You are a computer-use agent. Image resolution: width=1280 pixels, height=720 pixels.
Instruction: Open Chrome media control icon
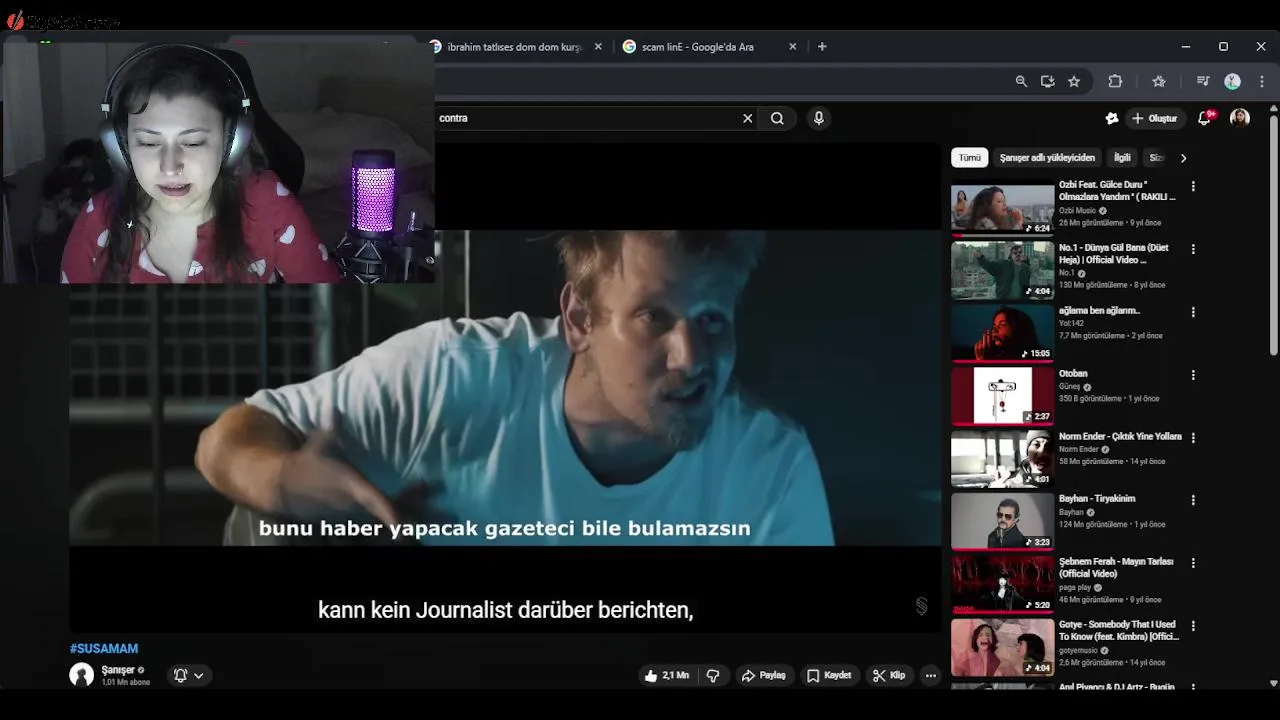pyautogui.click(x=1203, y=81)
